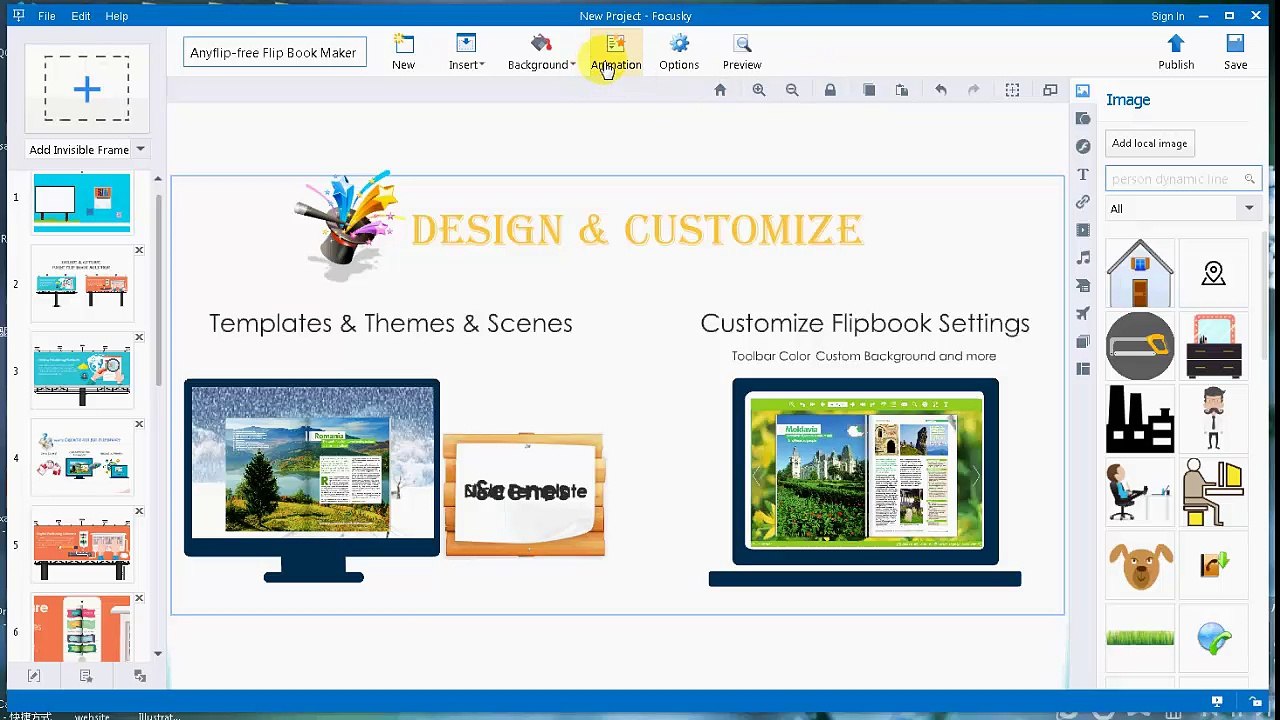Open the Animation editor
1280x720 pixels.
(x=615, y=52)
